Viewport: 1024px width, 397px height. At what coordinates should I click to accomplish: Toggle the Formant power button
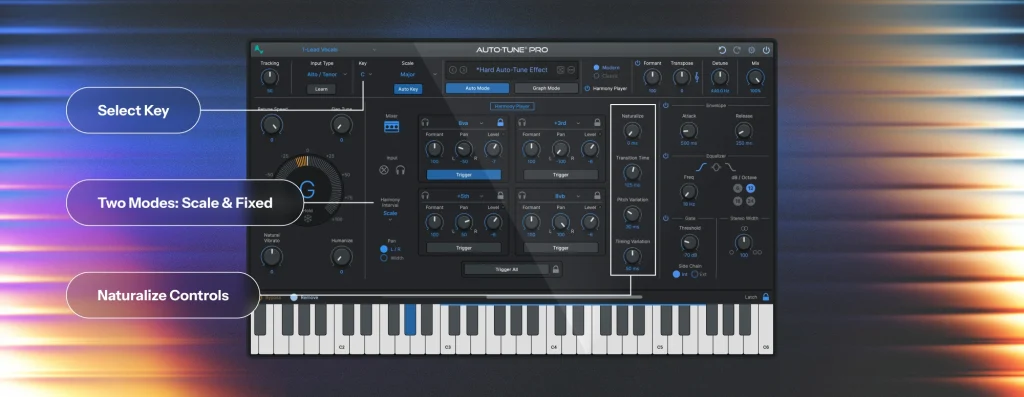pos(638,63)
